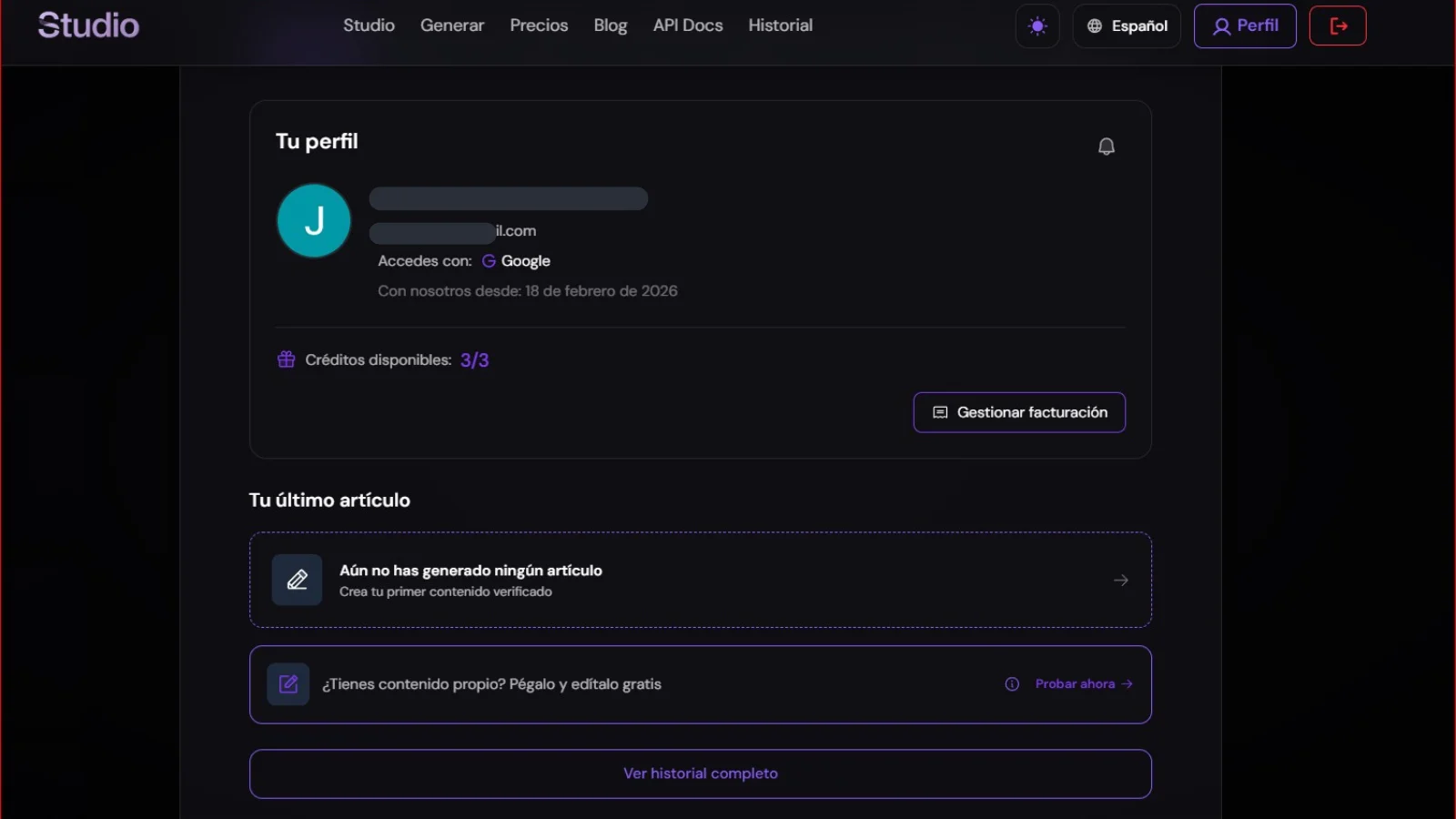Screen dimensions: 1456x819
Task: Open the Perfil button in header
Action: 1245,26
